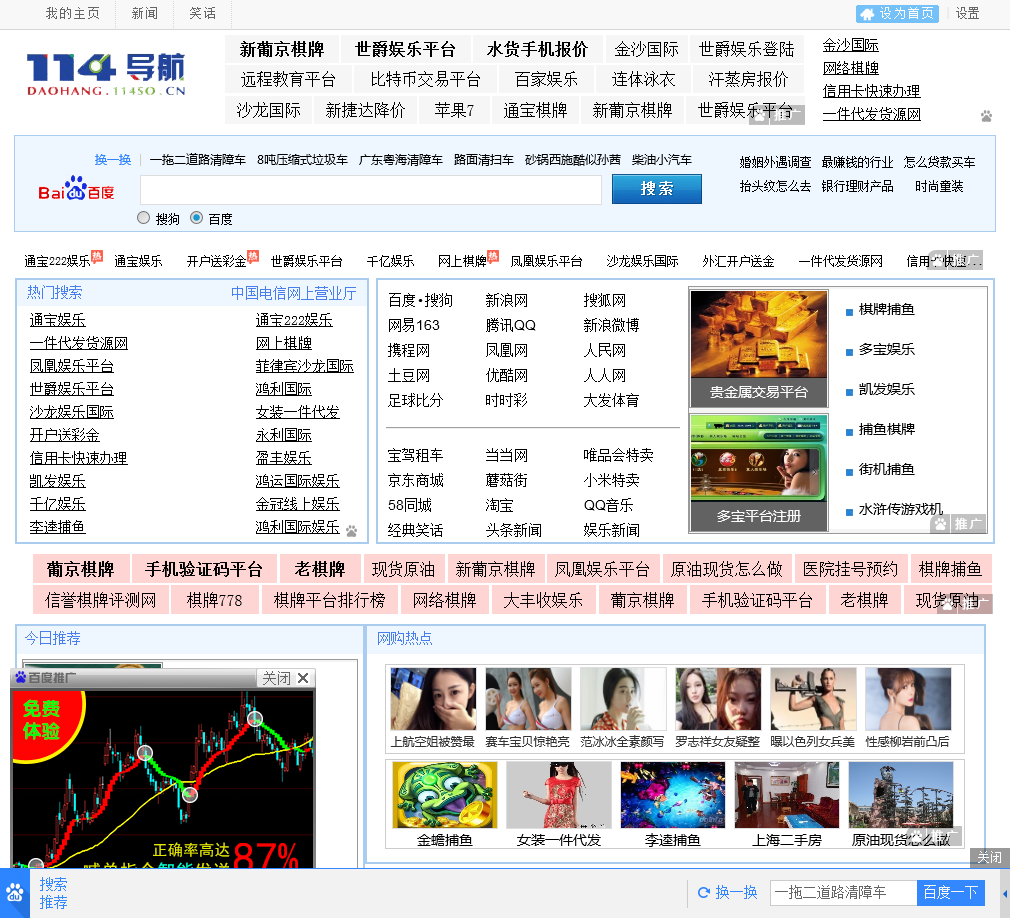Open the 新闻 tab
This screenshot has width=1010, height=918.
pos(144,14)
